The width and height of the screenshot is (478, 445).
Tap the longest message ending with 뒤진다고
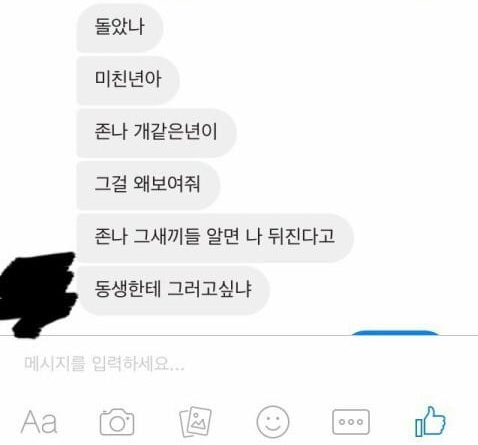click(x=215, y=237)
